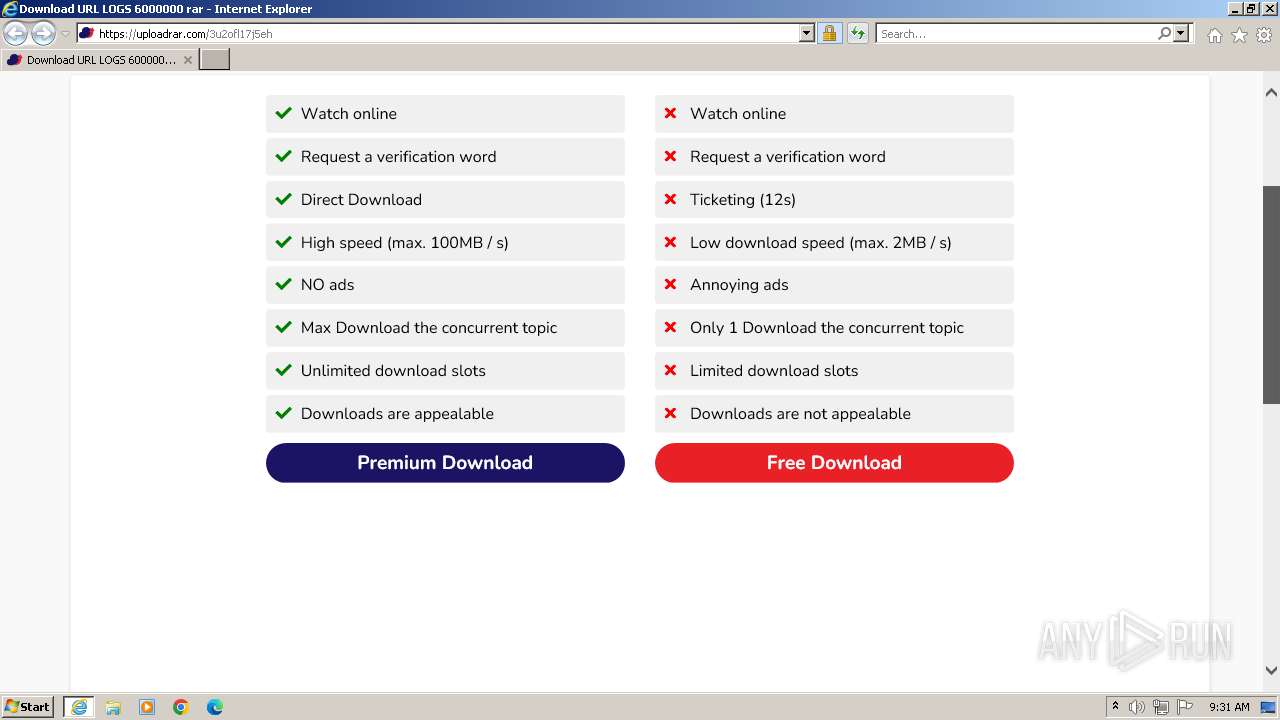This screenshot has width=1280, height=720.
Task: Click green check beside NO ads
Action: coord(283,284)
